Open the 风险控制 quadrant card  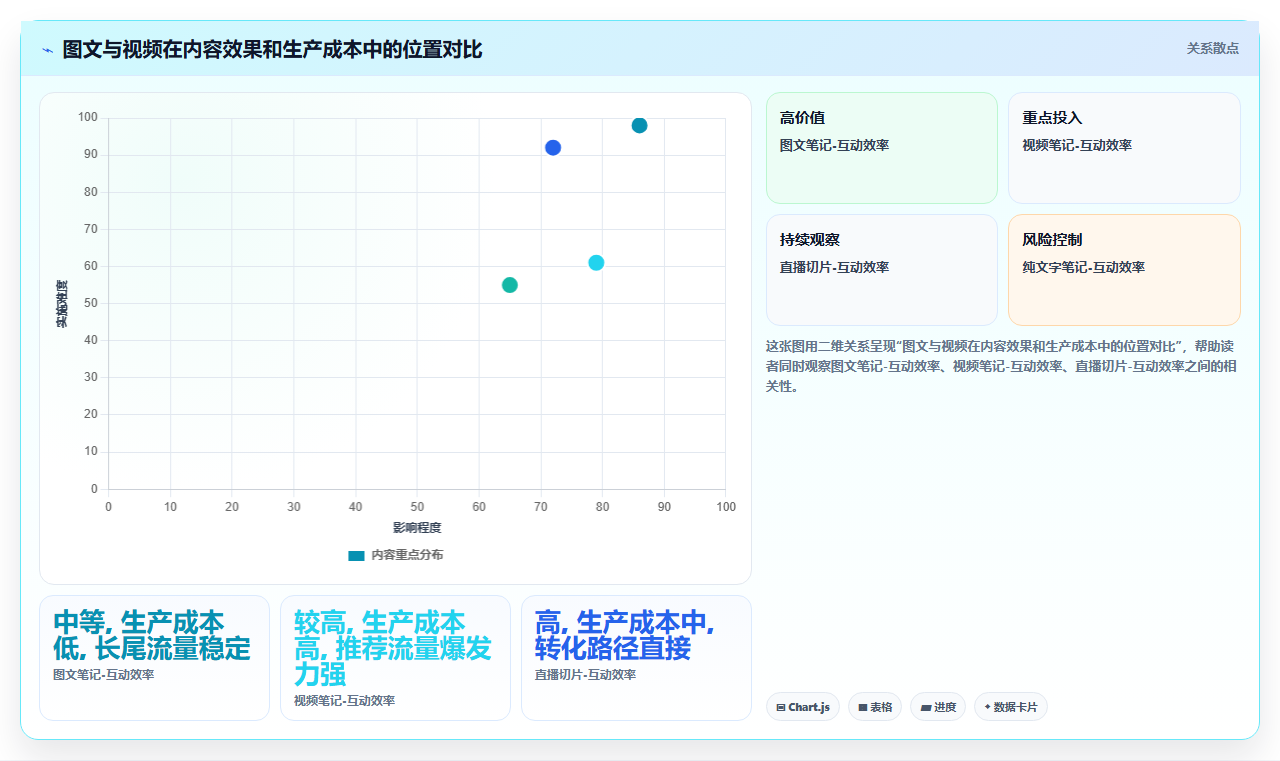click(x=1124, y=270)
